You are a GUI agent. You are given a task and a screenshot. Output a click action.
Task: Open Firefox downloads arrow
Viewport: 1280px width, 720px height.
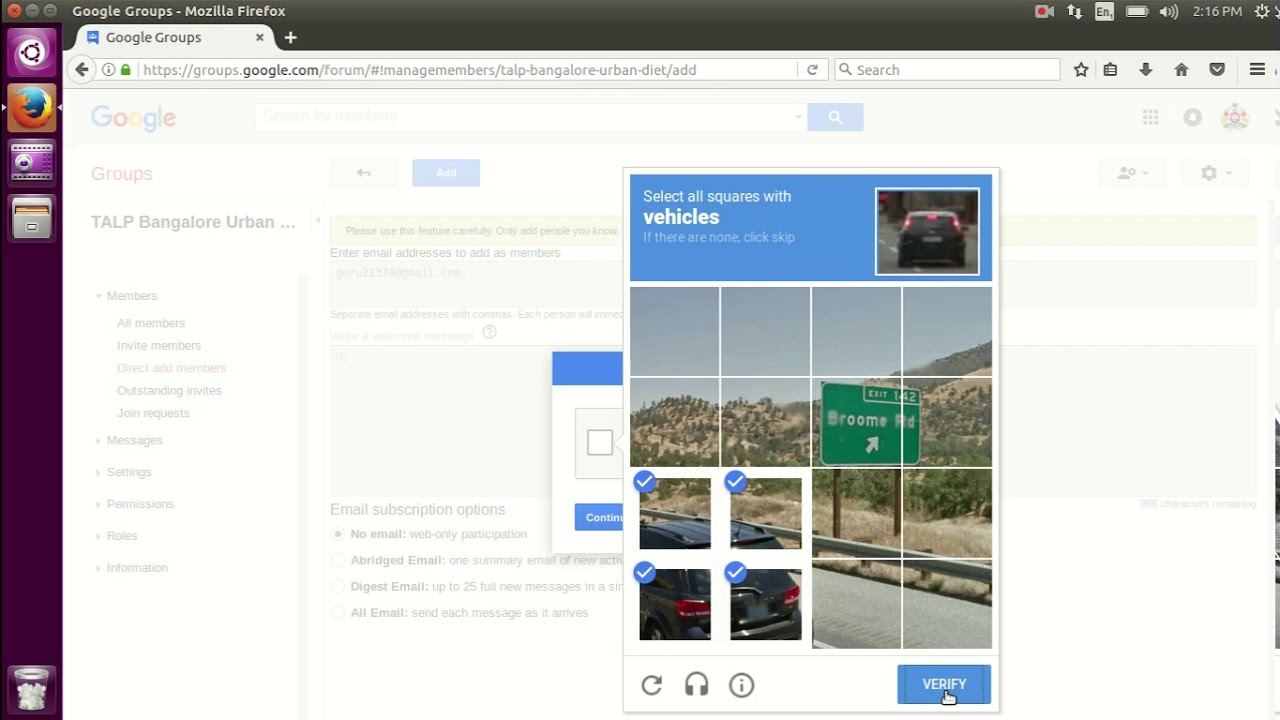(x=1146, y=70)
